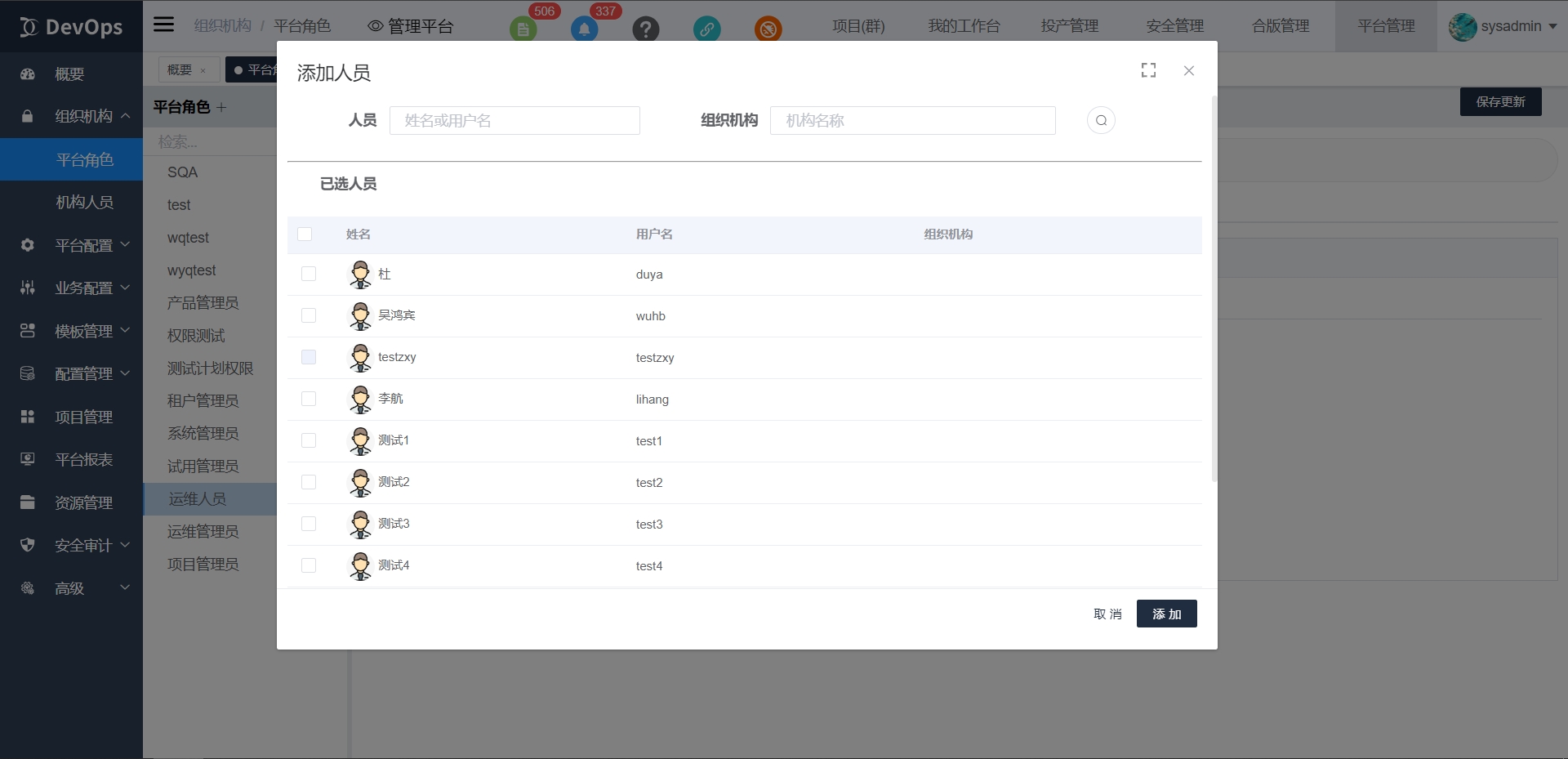The width and height of the screenshot is (1568, 759).
Task: Click the teal link icon in header
Action: tap(706, 29)
